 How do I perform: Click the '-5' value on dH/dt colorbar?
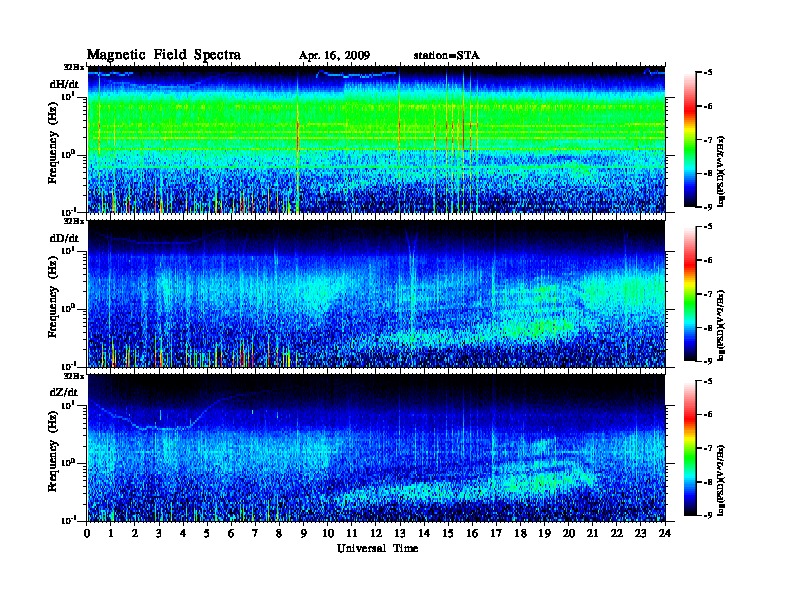click(x=707, y=72)
